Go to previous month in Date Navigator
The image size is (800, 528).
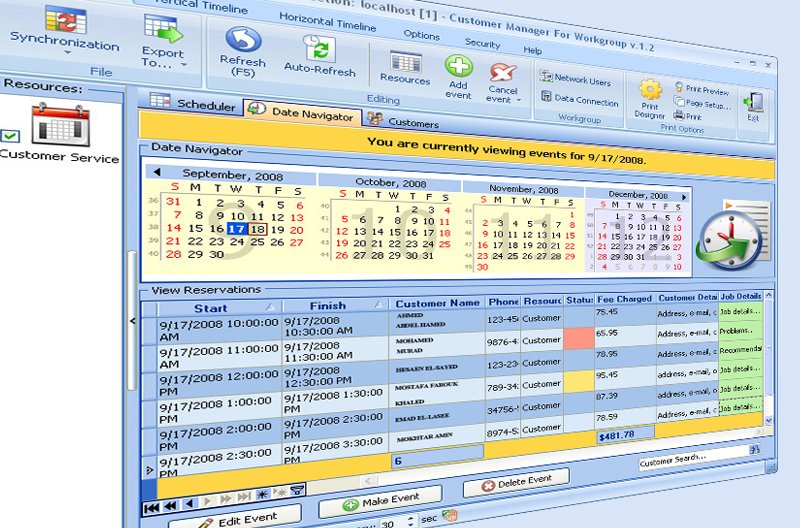[x=157, y=172]
